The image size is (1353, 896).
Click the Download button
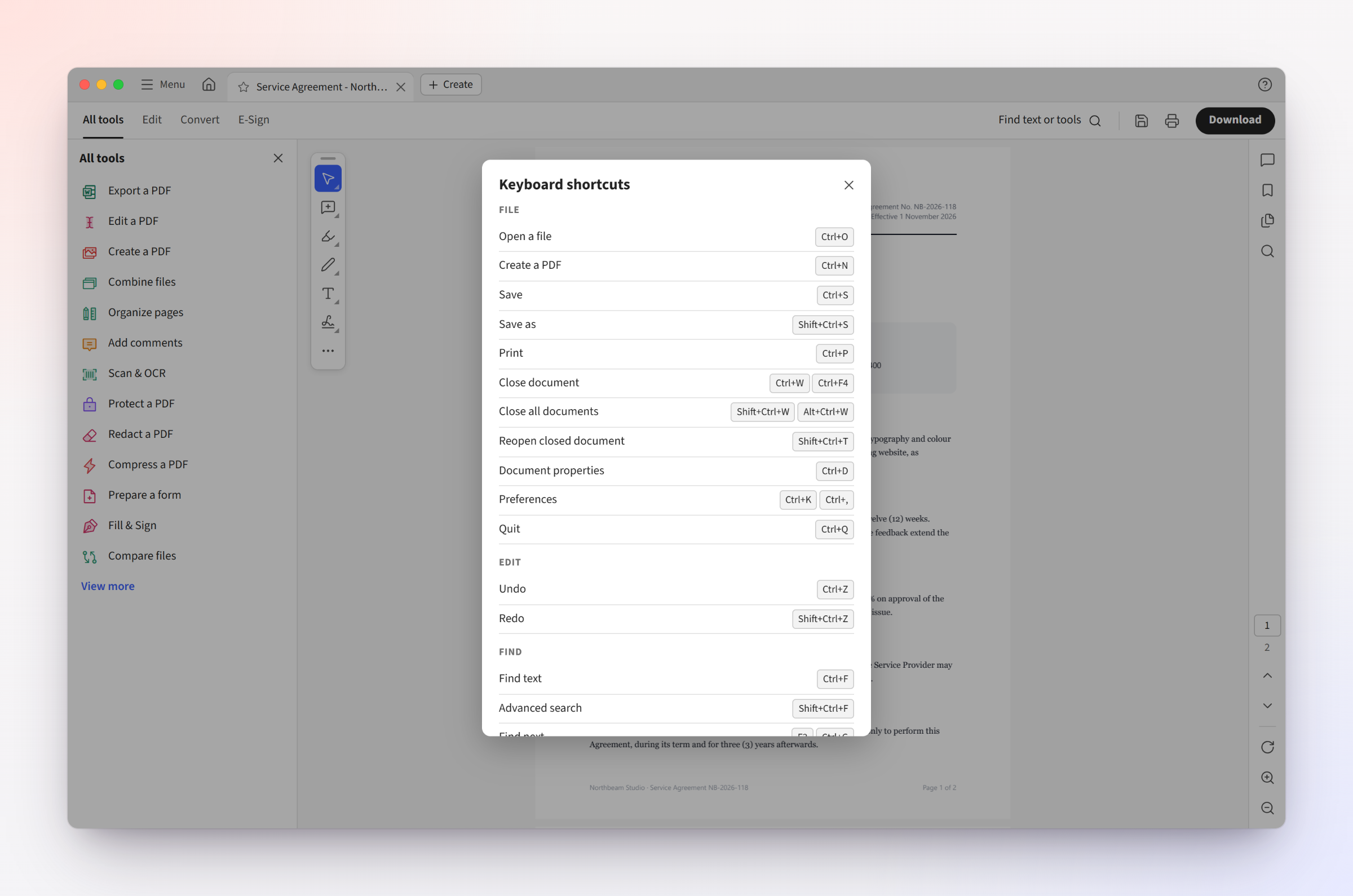pyautogui.click(x=1234, y=120)
